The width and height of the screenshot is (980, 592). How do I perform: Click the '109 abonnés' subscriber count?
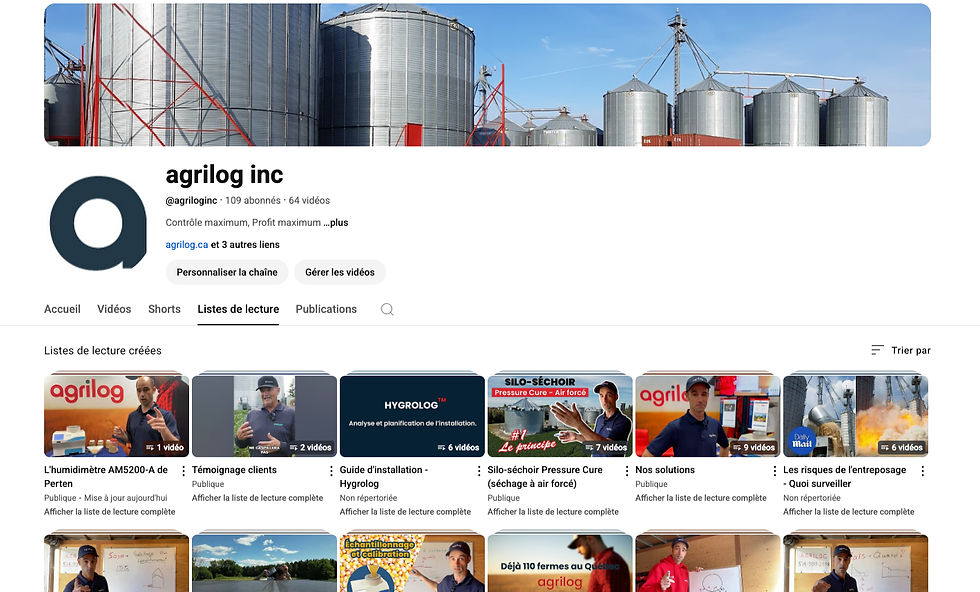252,201
